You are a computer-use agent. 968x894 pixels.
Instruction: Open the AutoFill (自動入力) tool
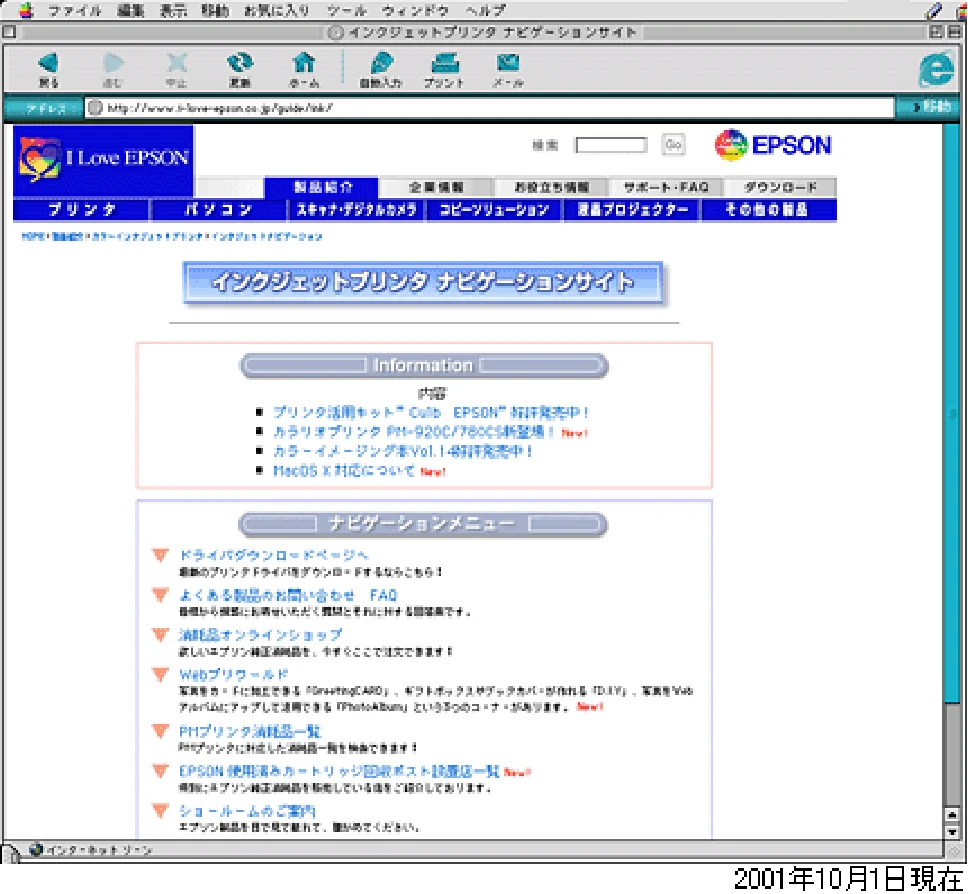[x=381, y=68]
